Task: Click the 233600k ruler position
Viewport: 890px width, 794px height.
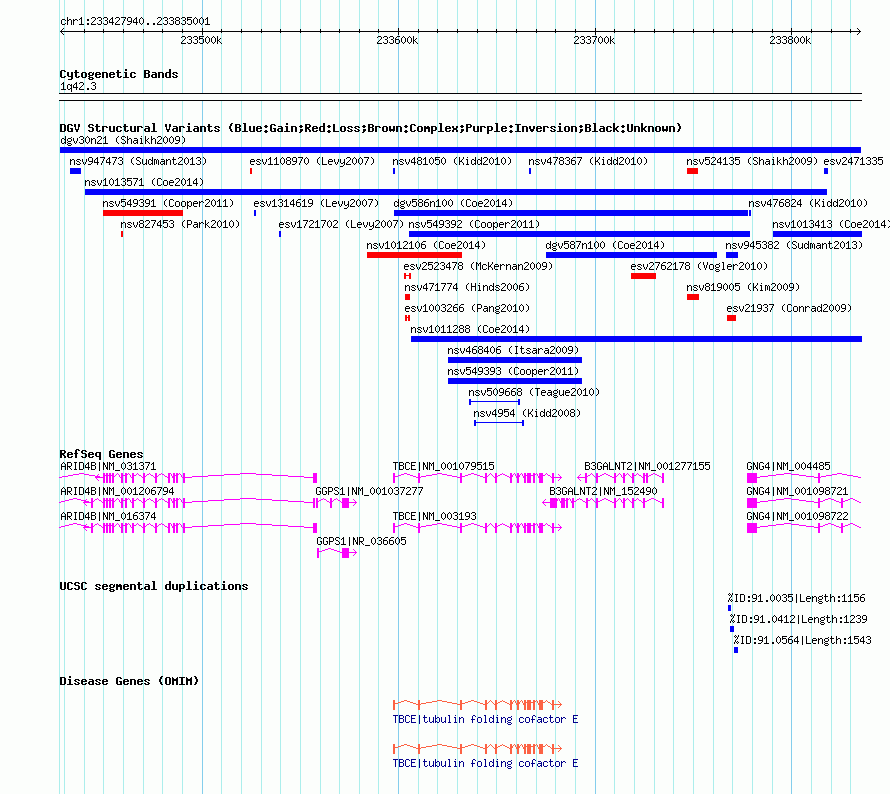Action: click(397, 40)
